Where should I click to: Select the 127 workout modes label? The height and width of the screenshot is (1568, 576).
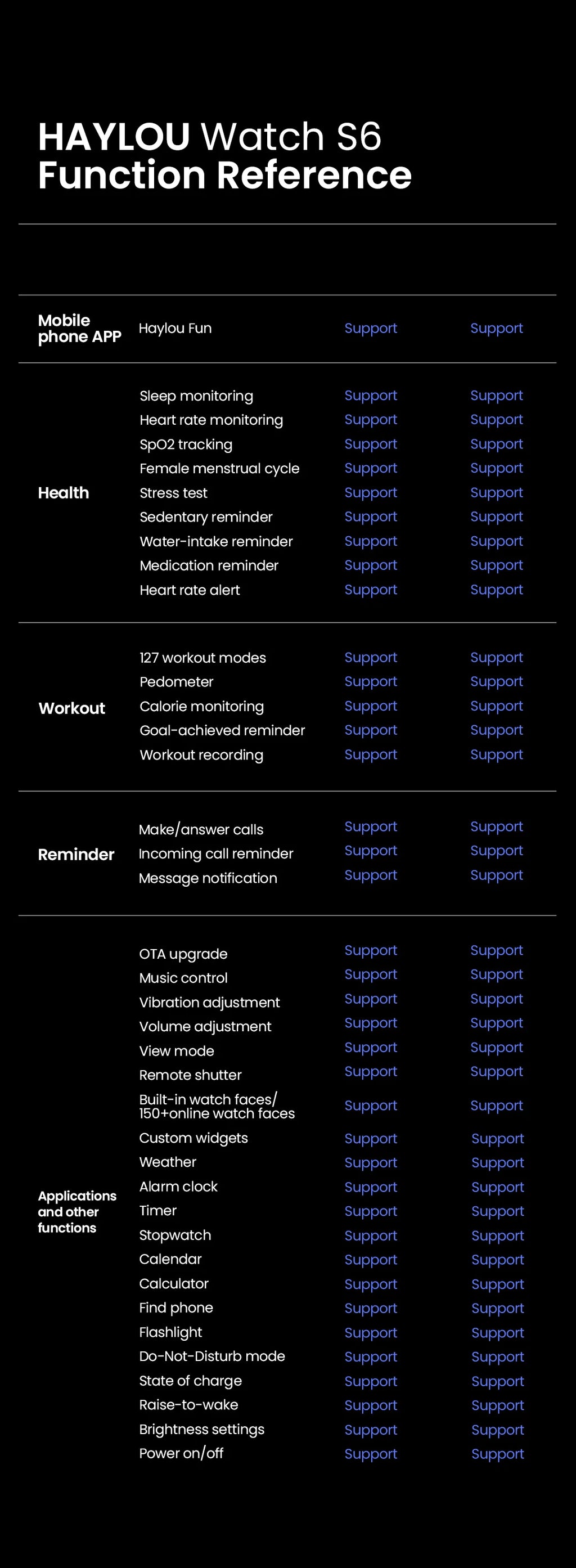coord(202,658)
